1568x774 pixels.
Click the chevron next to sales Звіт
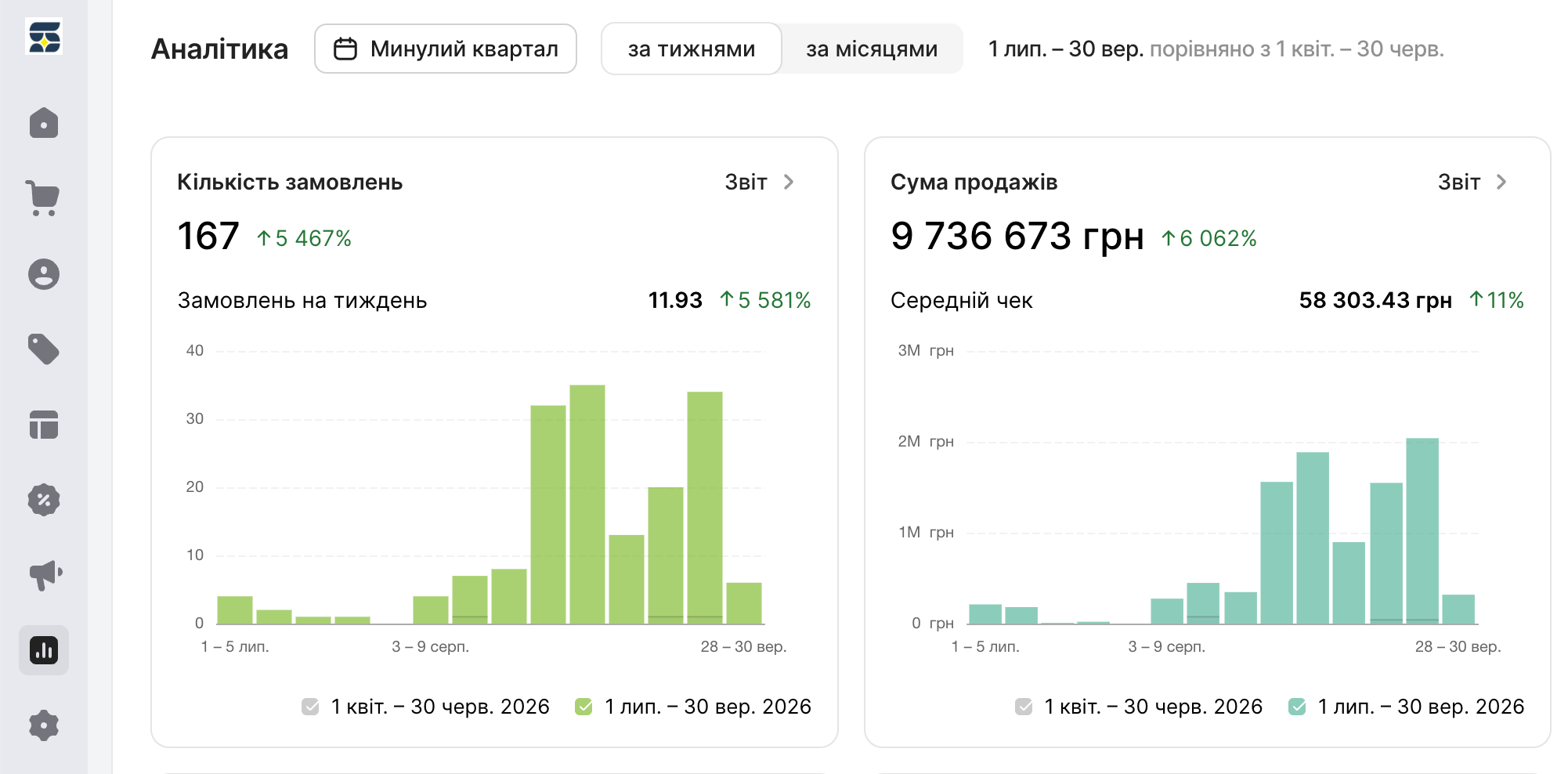[x=1501, y=182]
